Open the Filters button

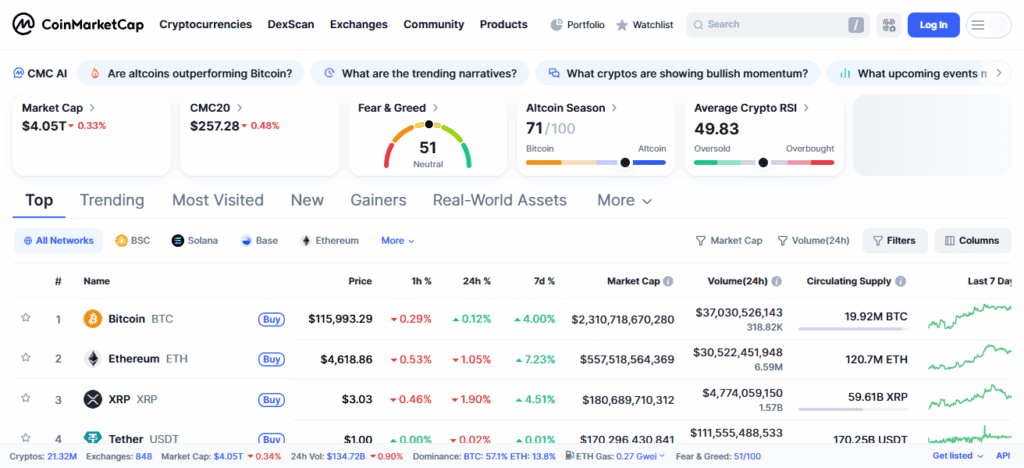[x=895, y=240]
